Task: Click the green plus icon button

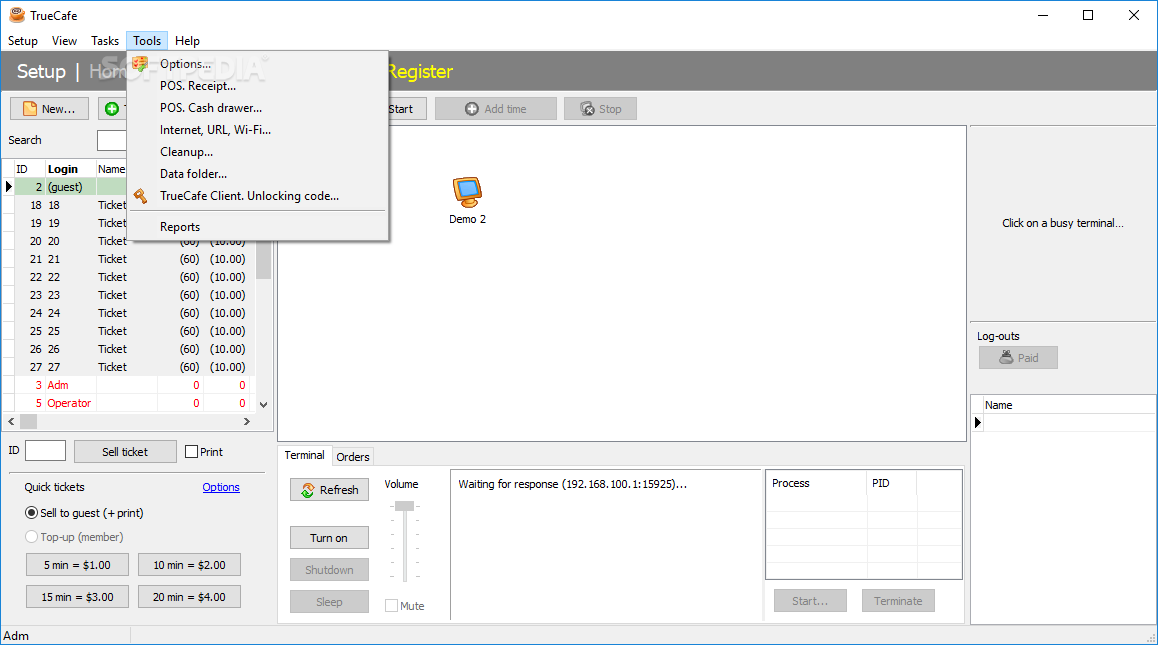Action: coord(112,109)
